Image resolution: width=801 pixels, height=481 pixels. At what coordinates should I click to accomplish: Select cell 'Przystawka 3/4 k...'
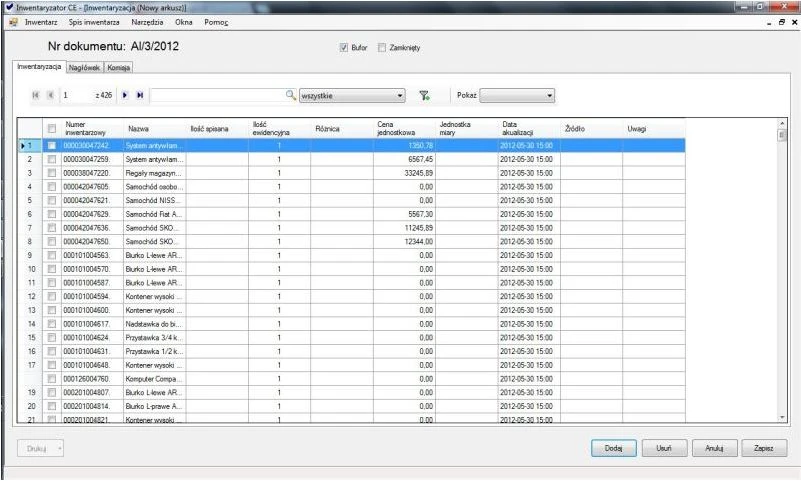(x=154, y=338)
